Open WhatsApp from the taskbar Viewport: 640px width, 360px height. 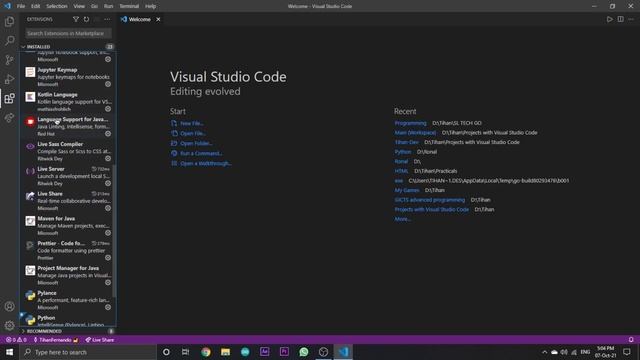pos(304,352)
